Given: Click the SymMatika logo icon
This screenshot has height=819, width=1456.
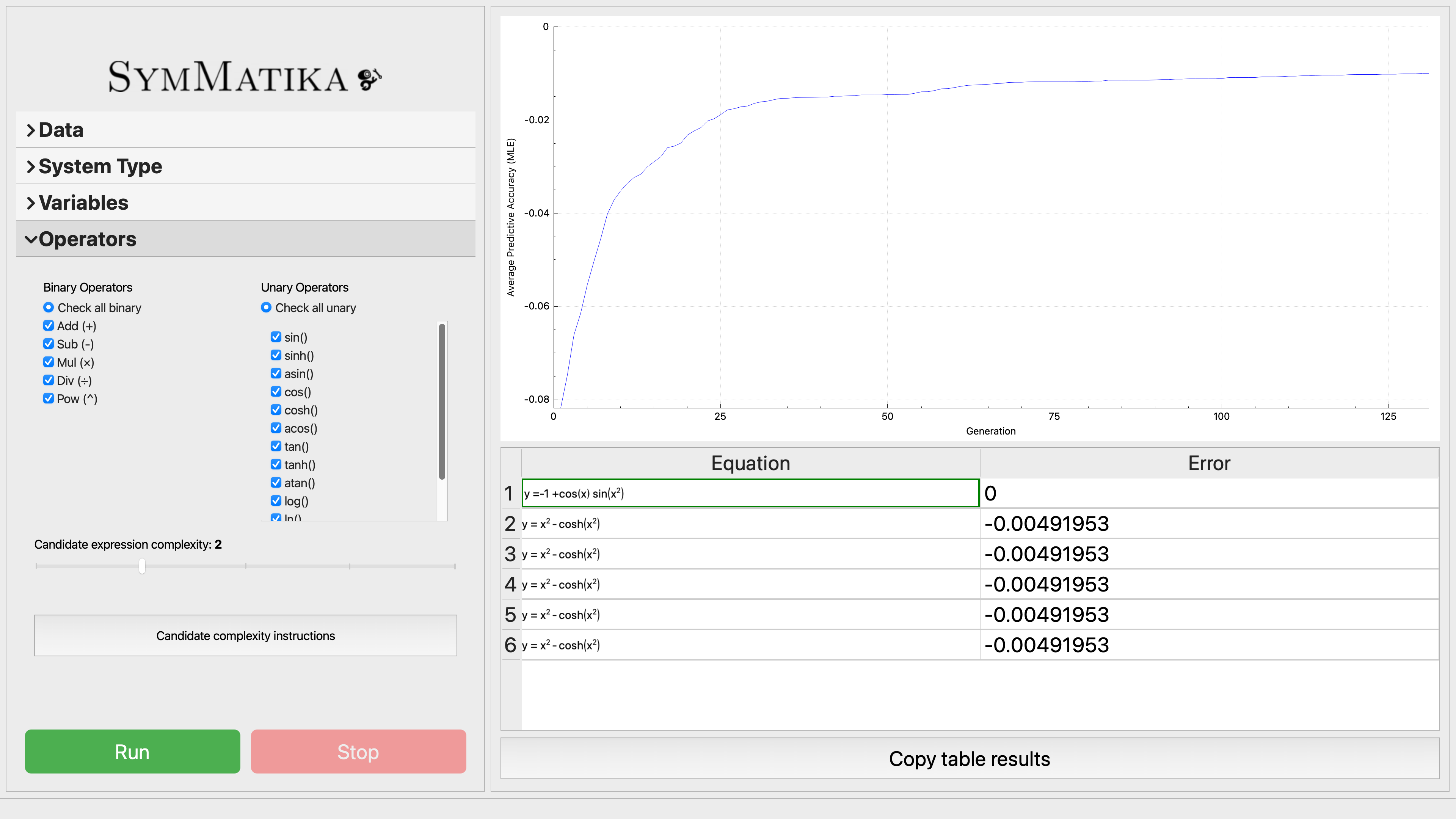Looking at the screenshot, I should [370, 78].
